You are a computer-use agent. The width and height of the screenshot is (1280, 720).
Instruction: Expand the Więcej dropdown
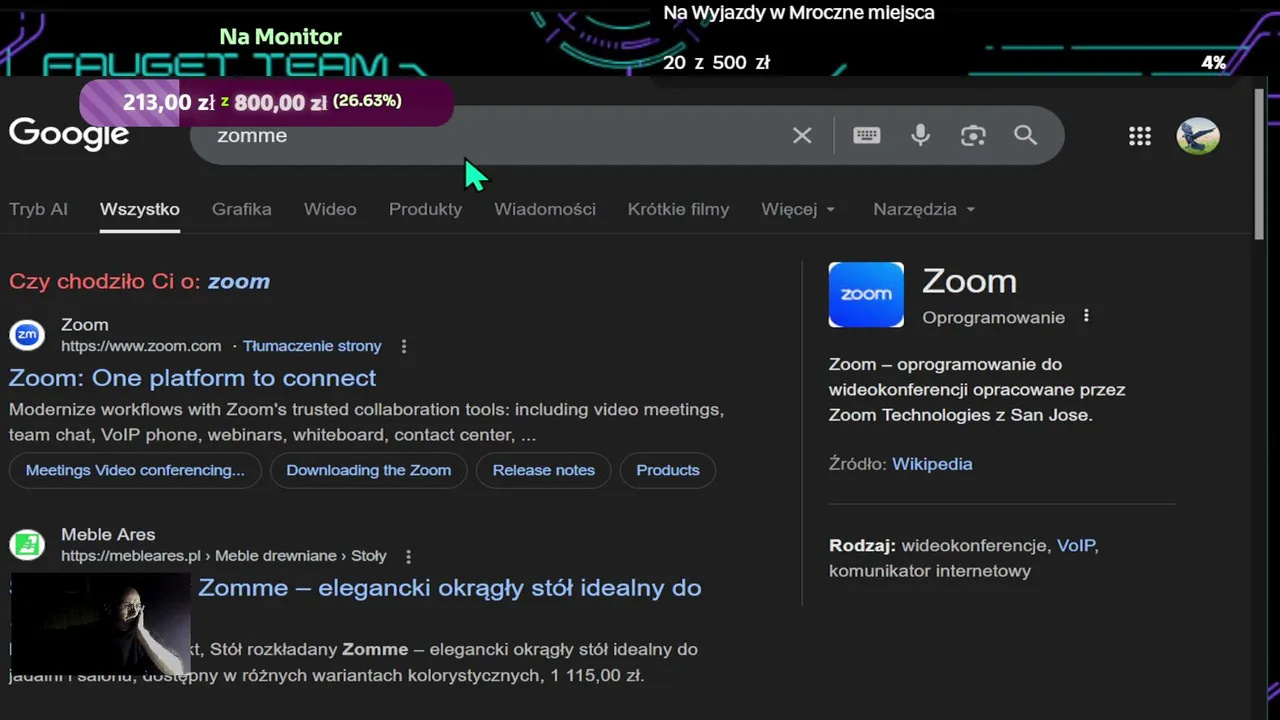pyautogui.click(x=798, y=209)
